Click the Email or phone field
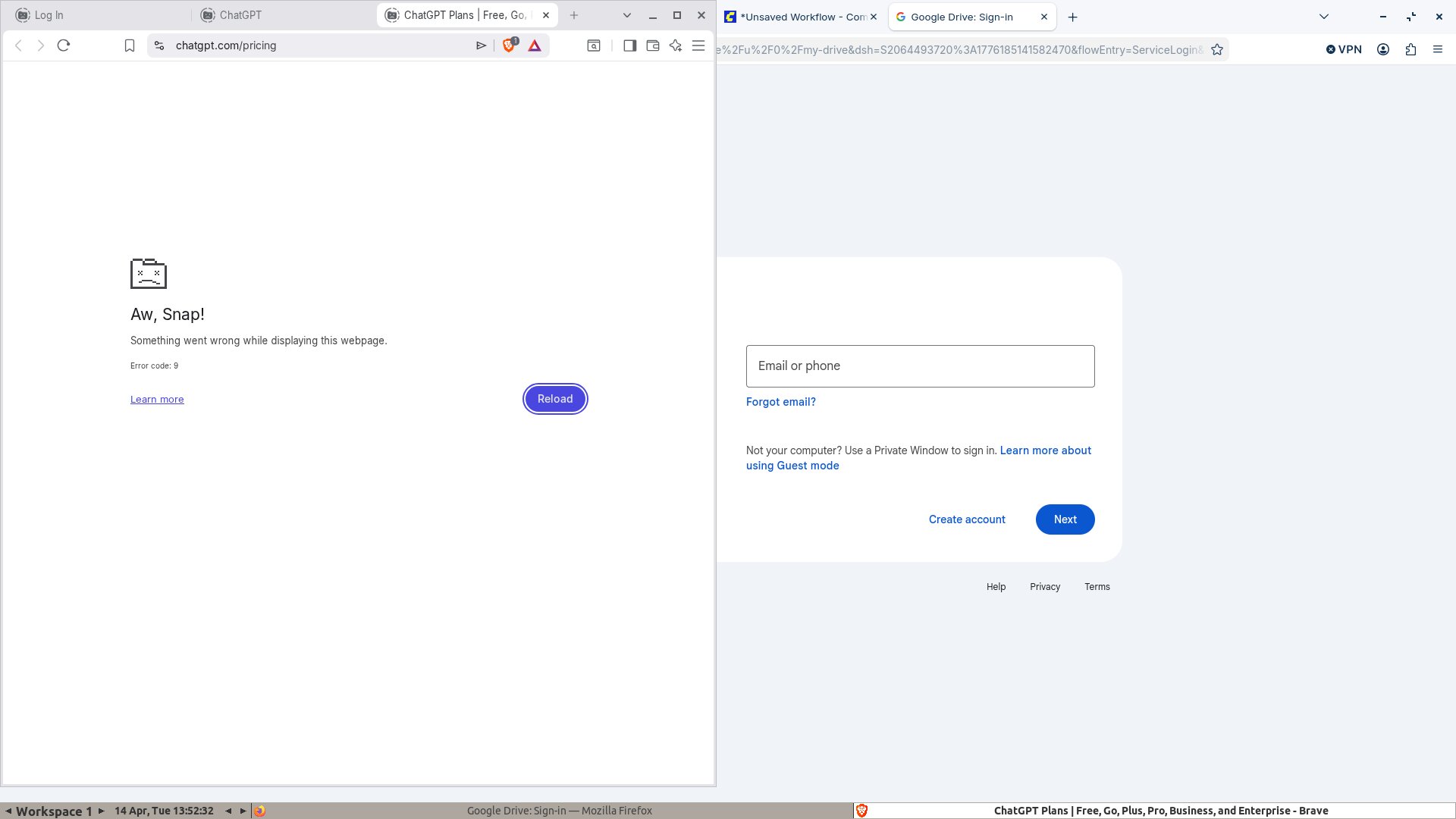 coord(921,366)
